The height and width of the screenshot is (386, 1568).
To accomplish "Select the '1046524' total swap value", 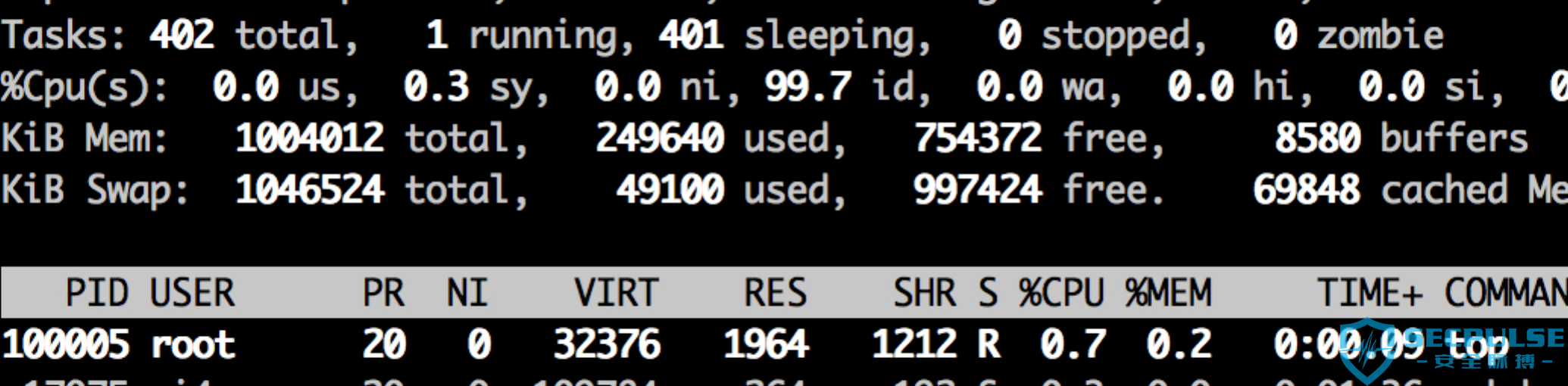I will pos(310,190).
